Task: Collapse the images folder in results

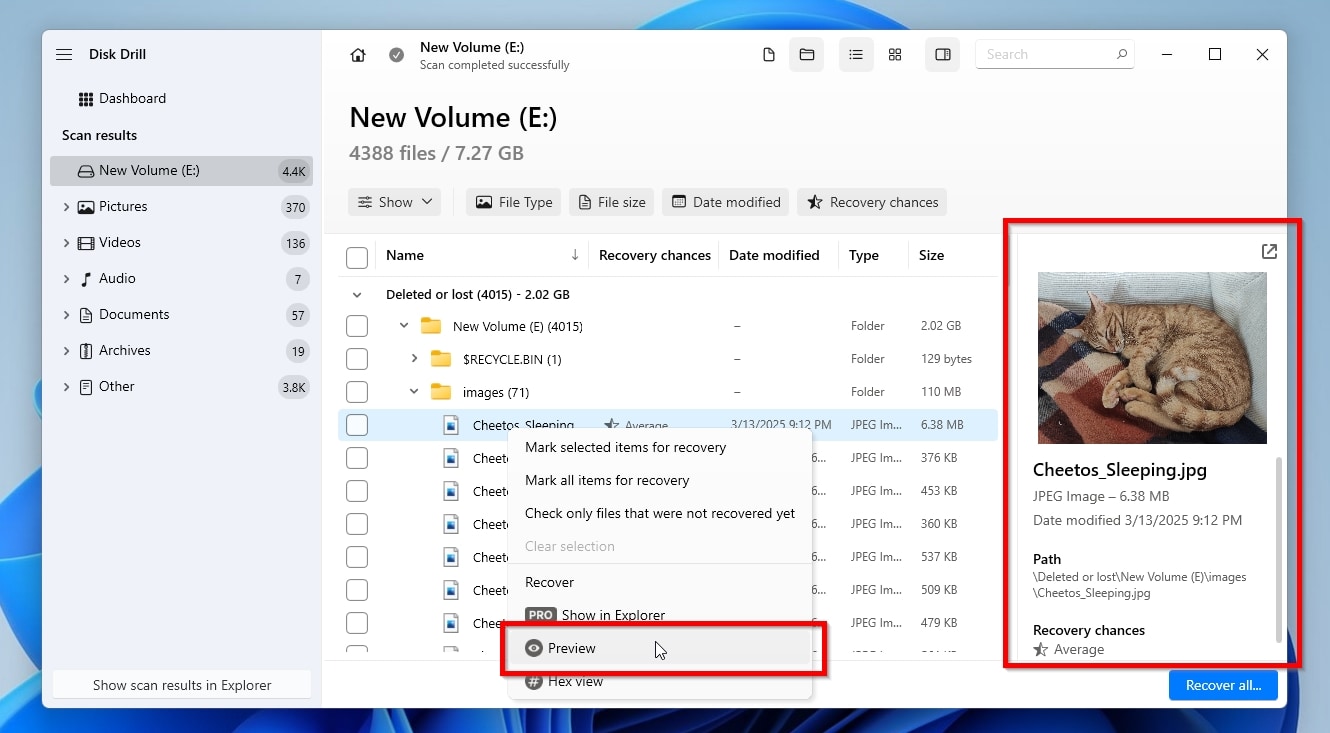Action: point(413,391)
